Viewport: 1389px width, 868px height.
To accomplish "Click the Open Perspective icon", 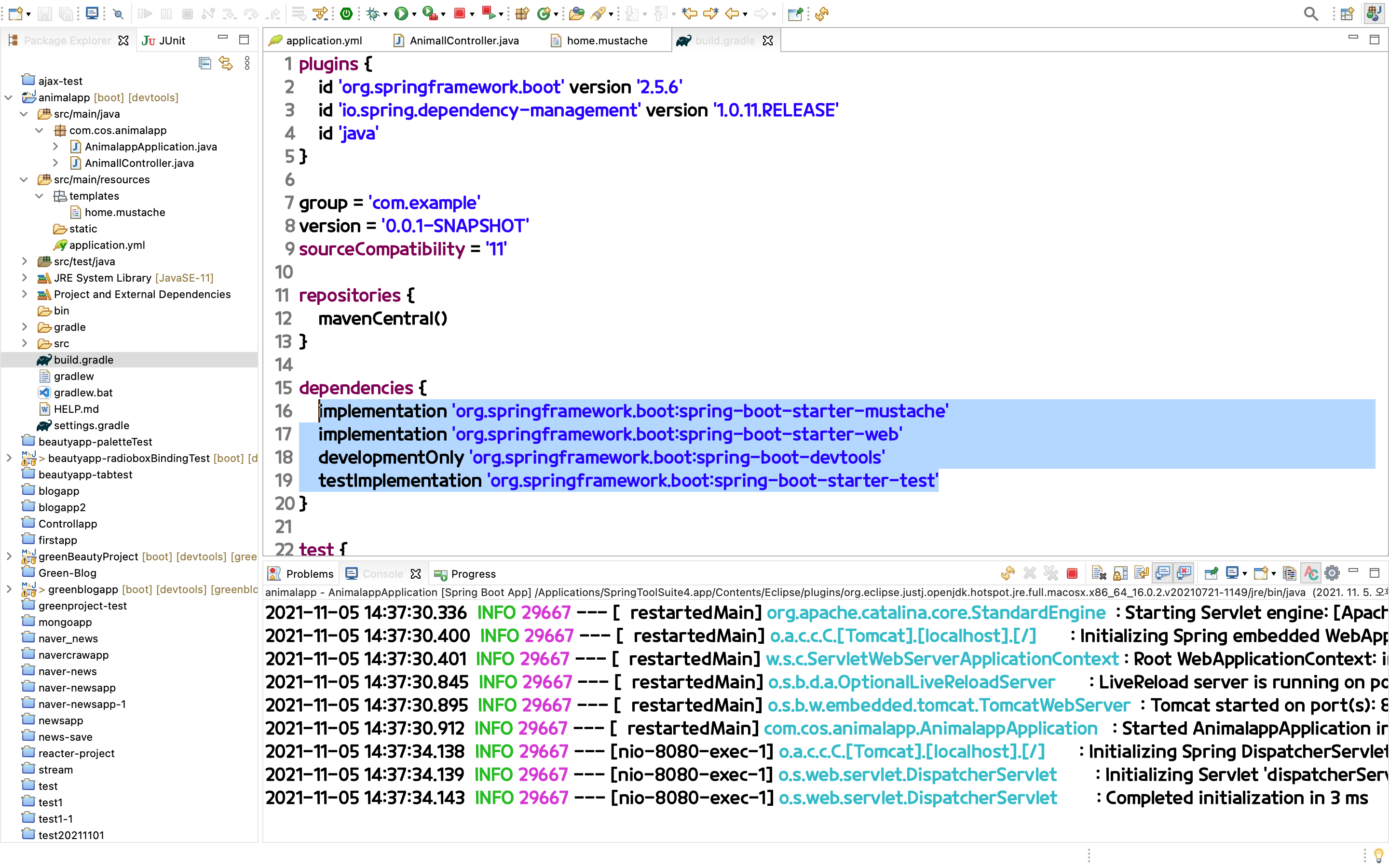I will (1348, 13).
